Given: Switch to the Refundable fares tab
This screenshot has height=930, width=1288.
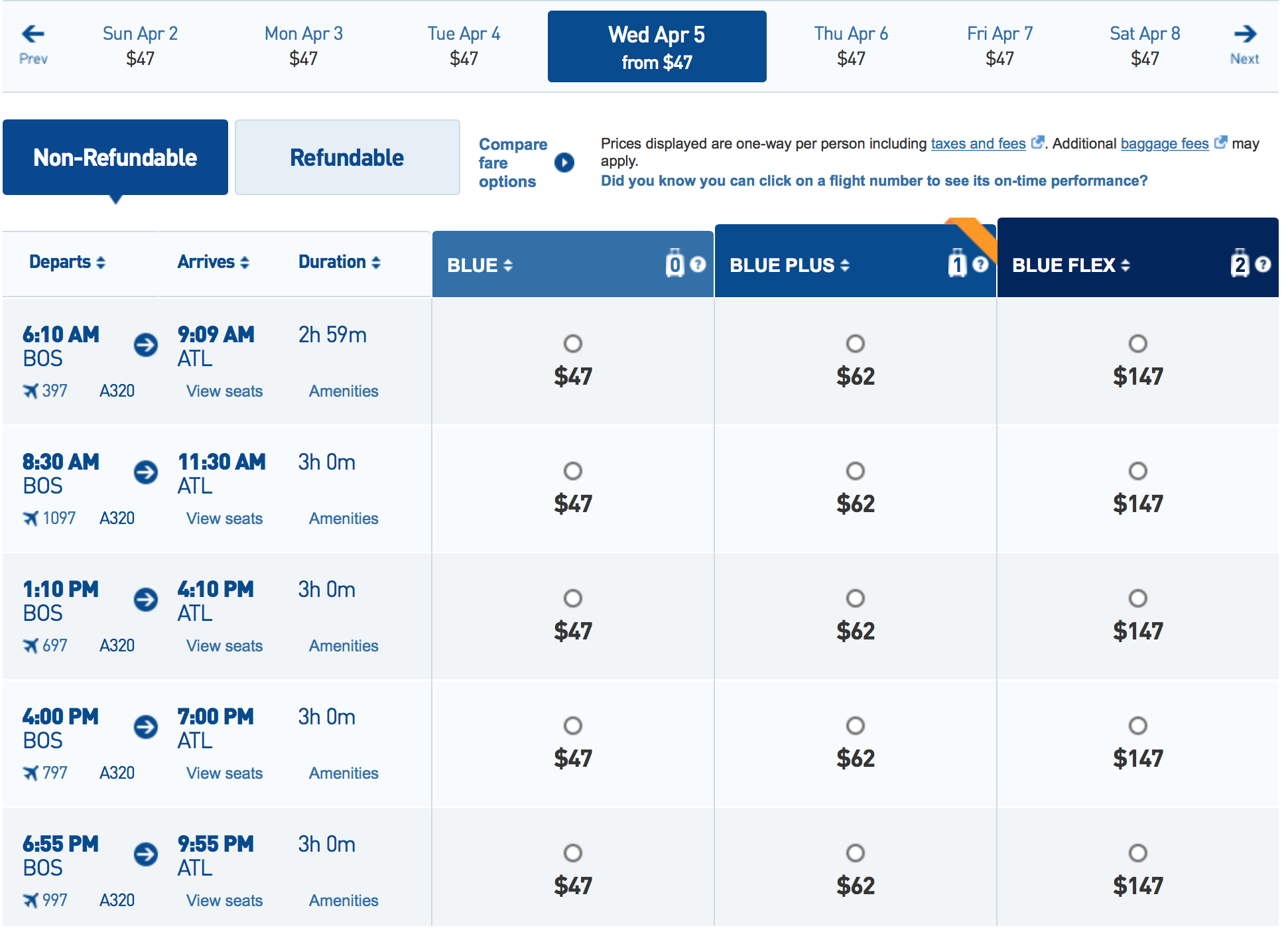Looking at the screenshot, I should 347,158.
